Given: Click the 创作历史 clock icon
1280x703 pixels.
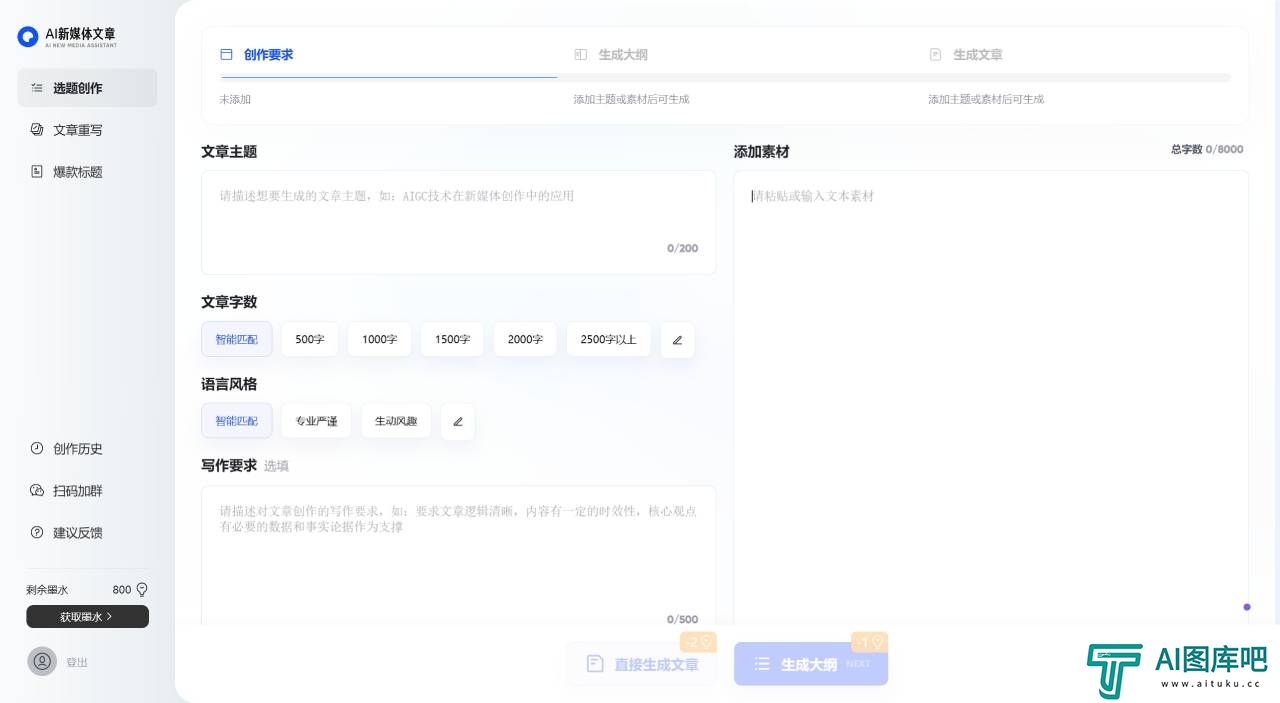Looking at the screenshot, I should click(37, 449).
